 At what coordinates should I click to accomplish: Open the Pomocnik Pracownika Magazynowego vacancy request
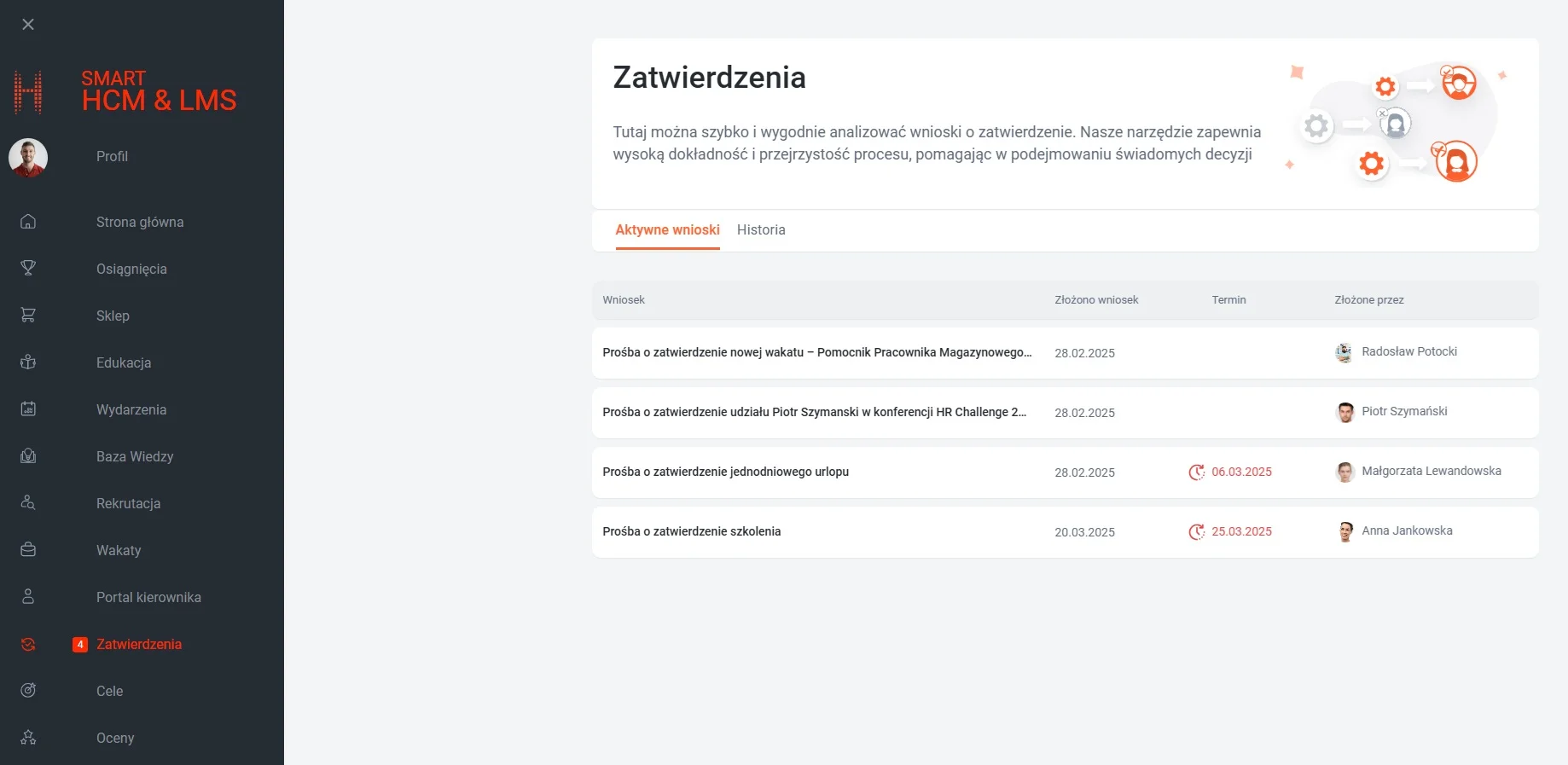pos(816,352)
